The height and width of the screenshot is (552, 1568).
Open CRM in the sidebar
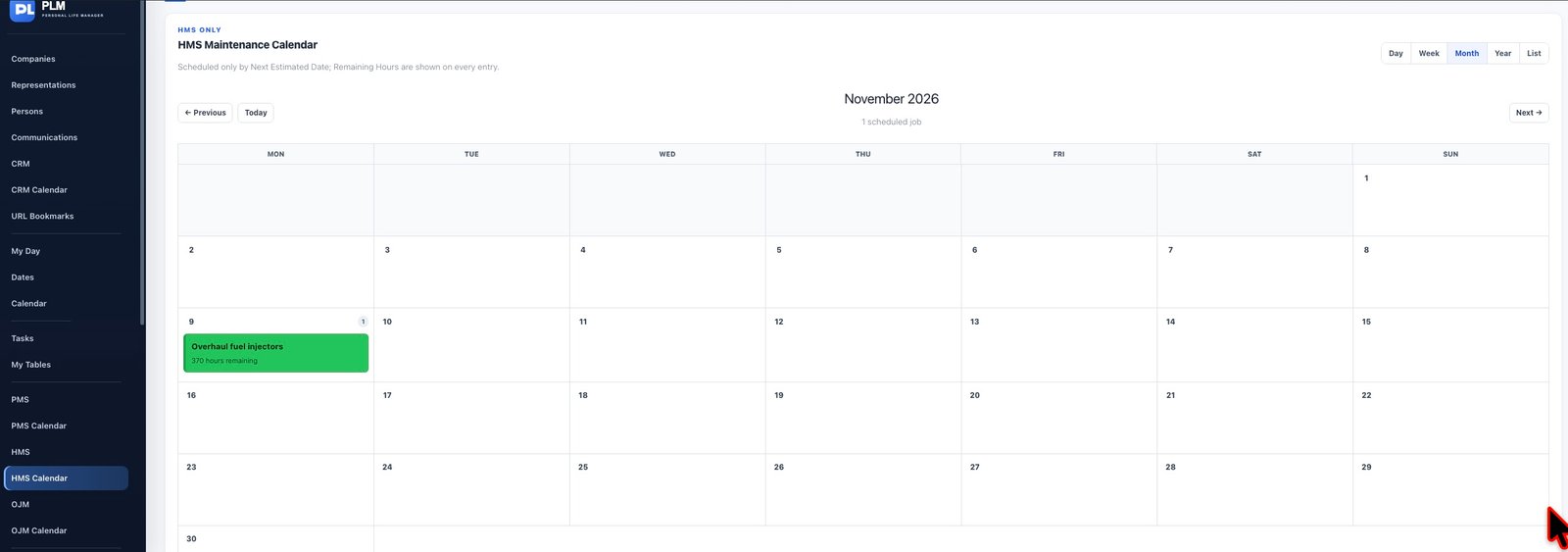21,164
